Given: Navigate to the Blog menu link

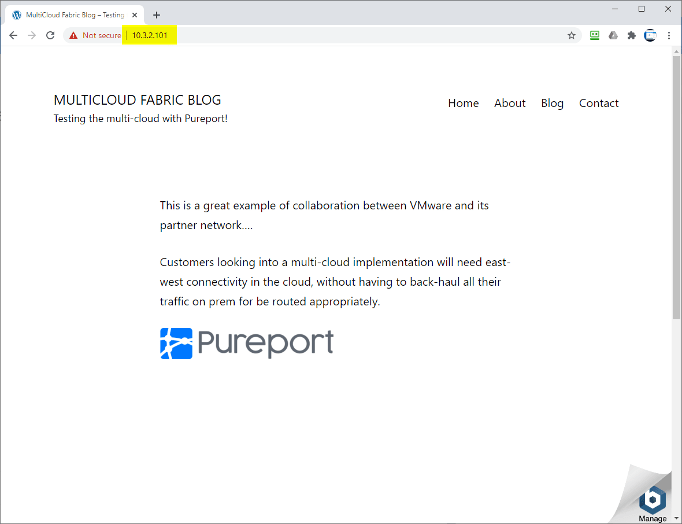Looking at the screenshot, I should pos(552,103).
